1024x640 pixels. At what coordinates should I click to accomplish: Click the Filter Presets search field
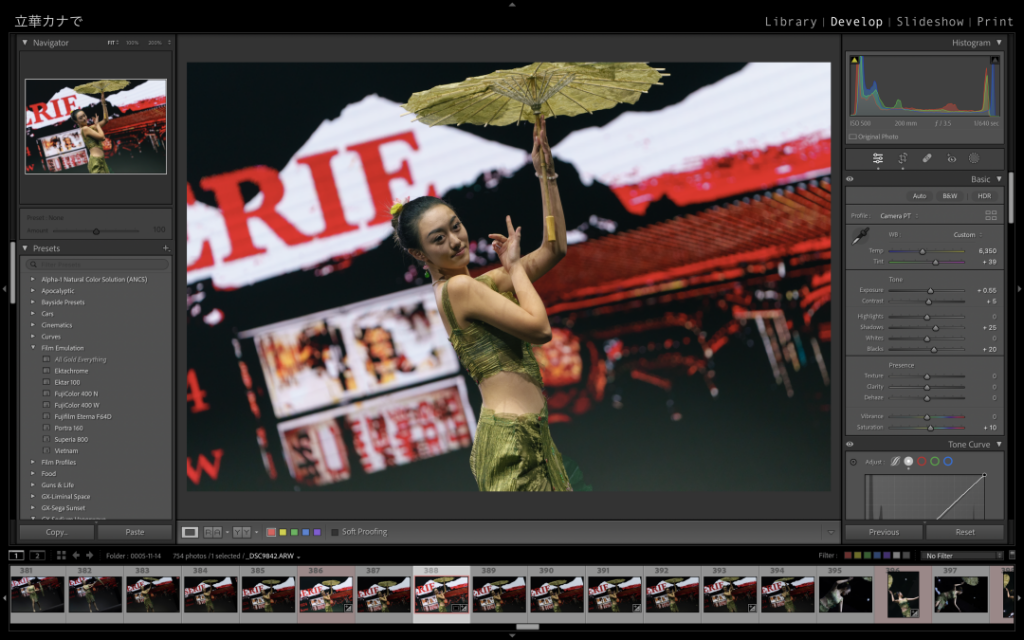pos(97,264)
